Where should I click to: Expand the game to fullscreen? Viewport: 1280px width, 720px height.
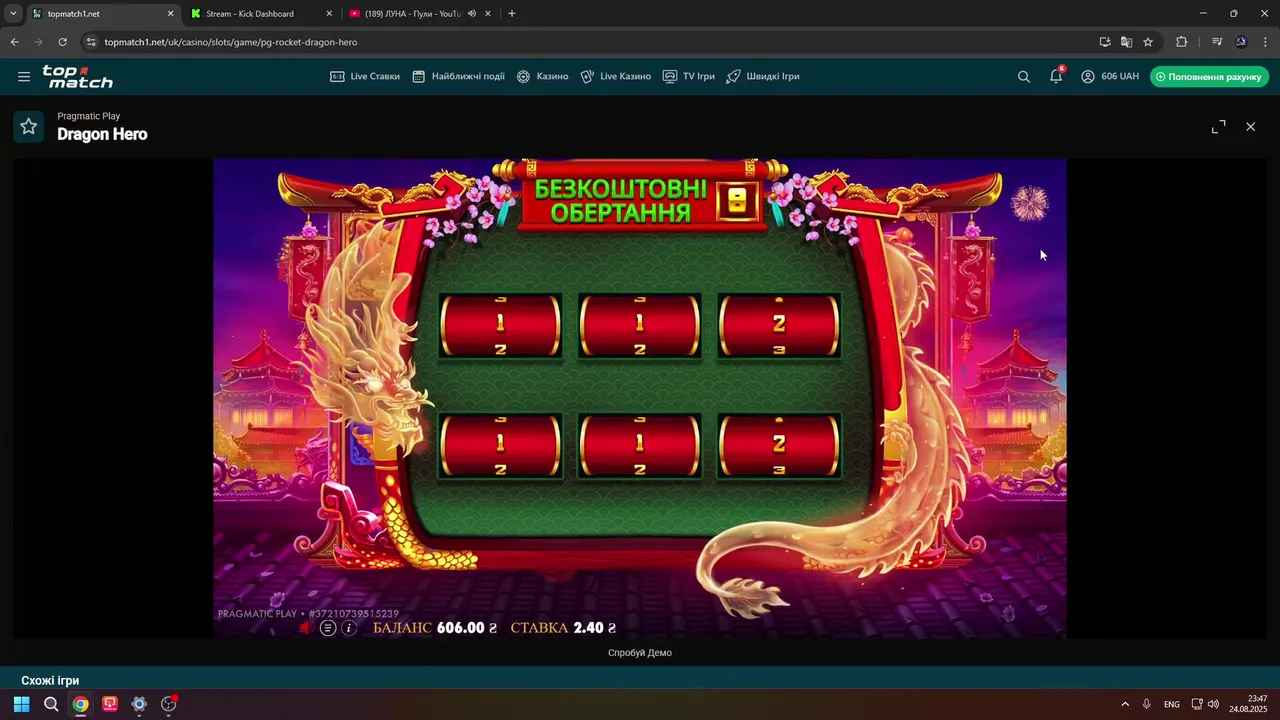(x=1218, y=127)
